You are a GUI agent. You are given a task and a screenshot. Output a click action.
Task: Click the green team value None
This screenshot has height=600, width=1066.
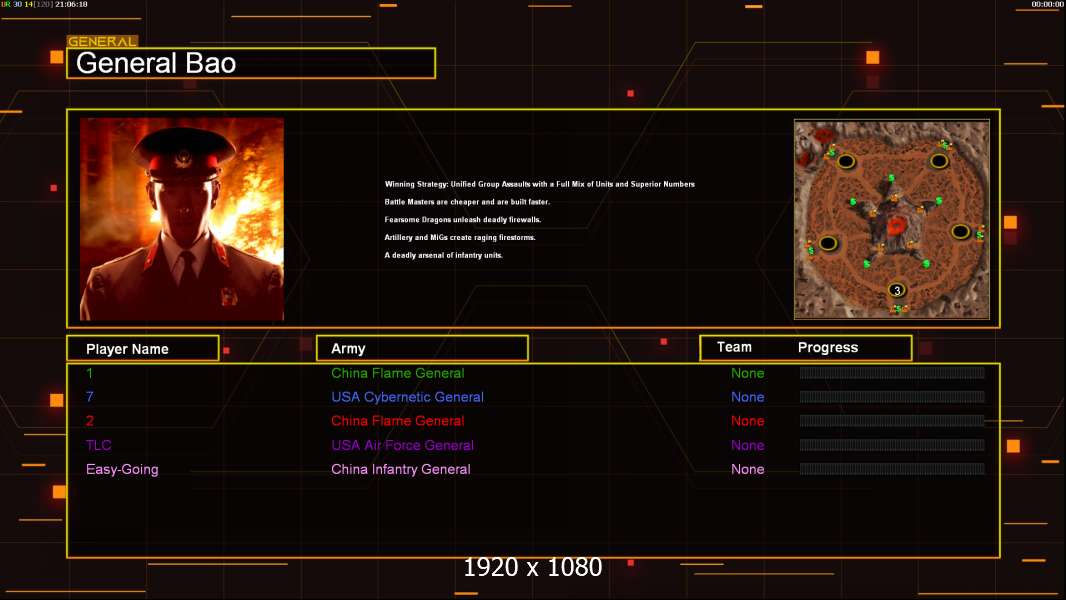(x=747, y=373)
